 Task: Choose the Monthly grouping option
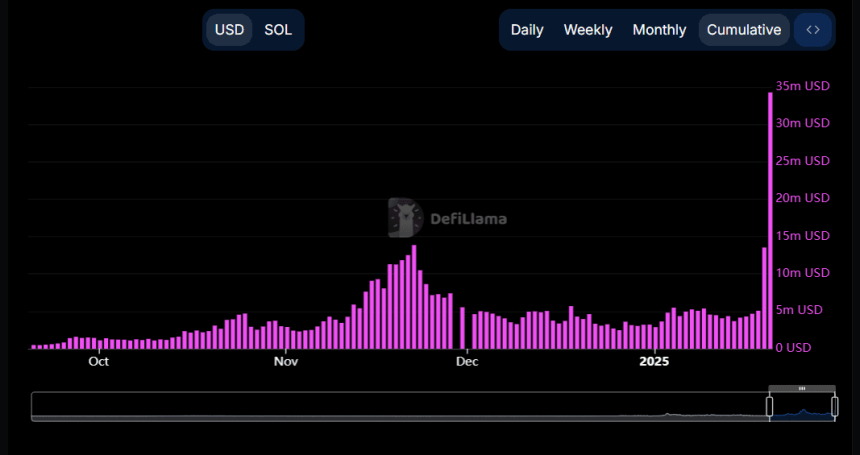point(659,30)
